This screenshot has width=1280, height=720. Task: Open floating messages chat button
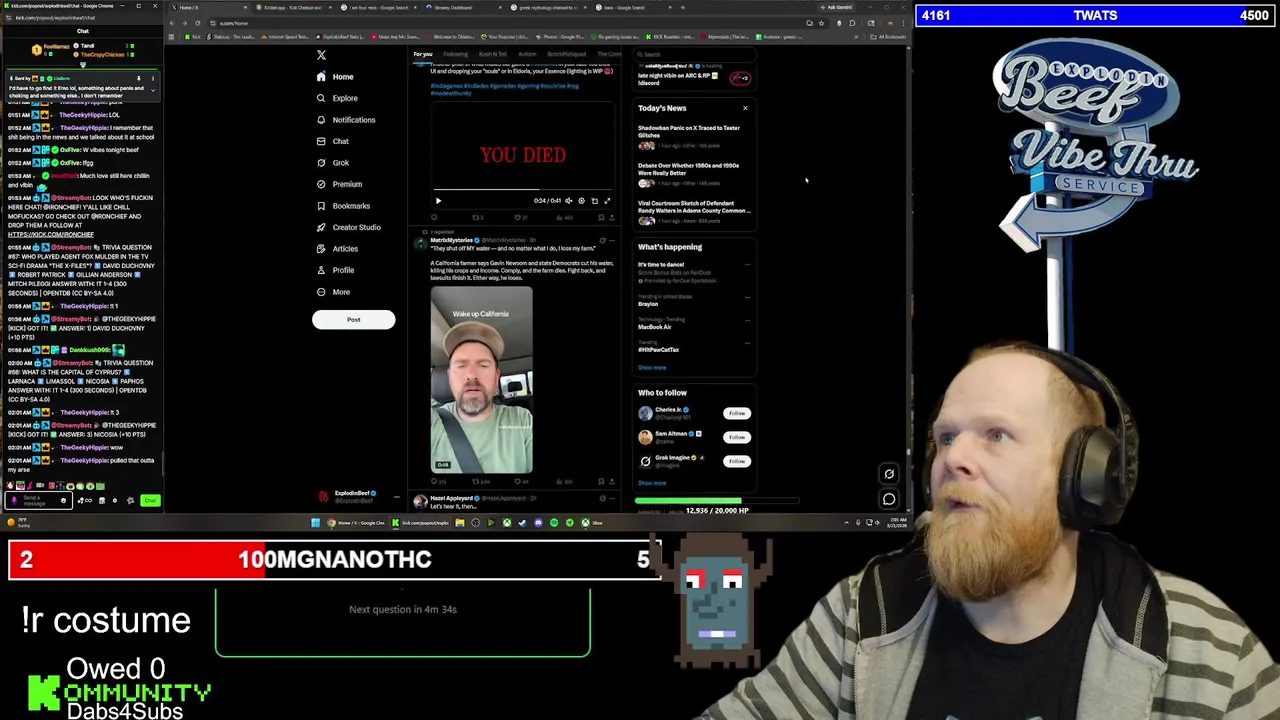click(x=889, y=499)
